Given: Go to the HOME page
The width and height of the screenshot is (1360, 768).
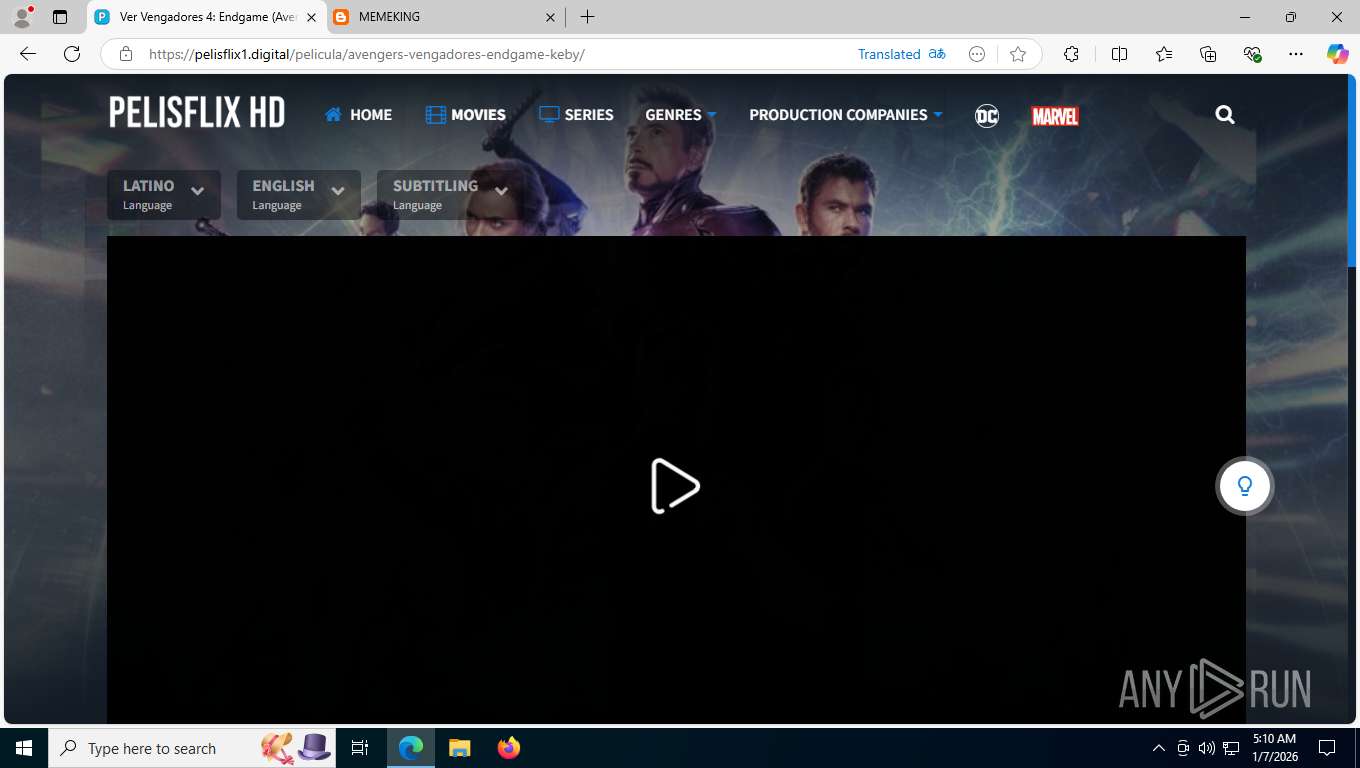Looking at the screenshot, I should pyautogui.click(x=358, y=115).
